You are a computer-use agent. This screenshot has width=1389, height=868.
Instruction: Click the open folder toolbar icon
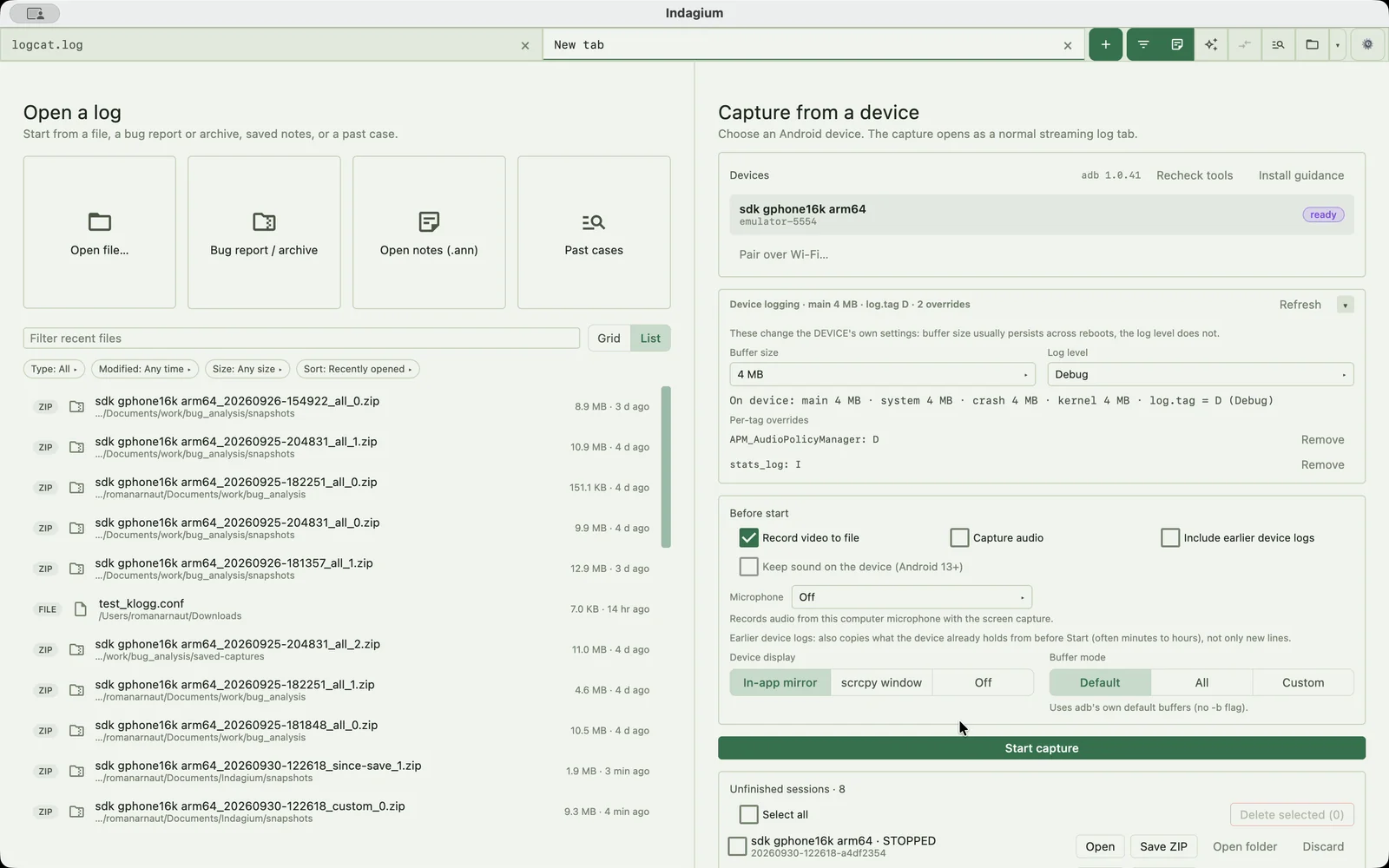pos(1312,44)
